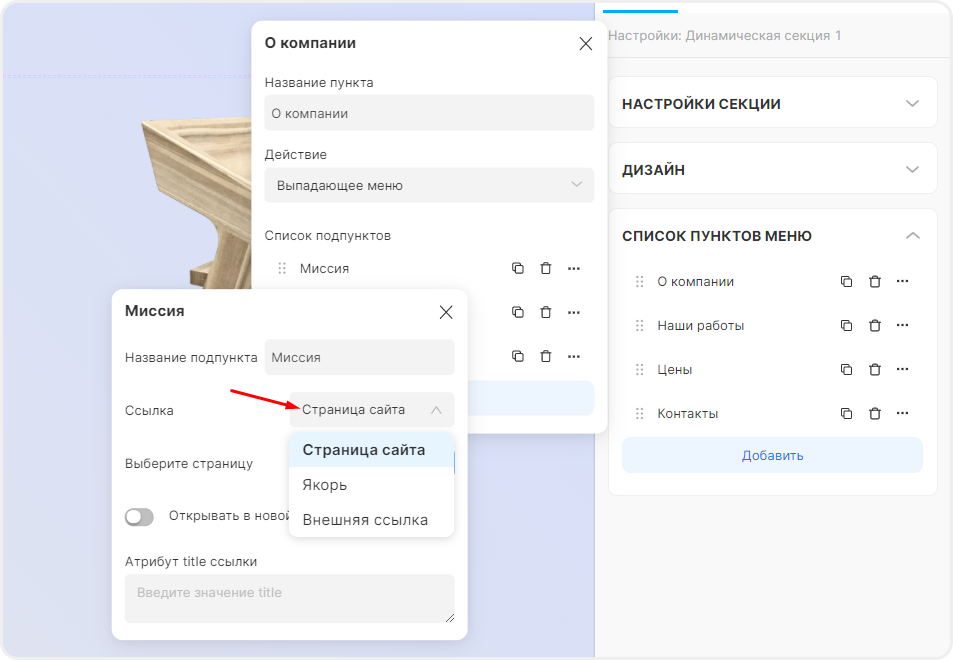
Task: Close the О компании dialog
Action: (x=585, y=44)
